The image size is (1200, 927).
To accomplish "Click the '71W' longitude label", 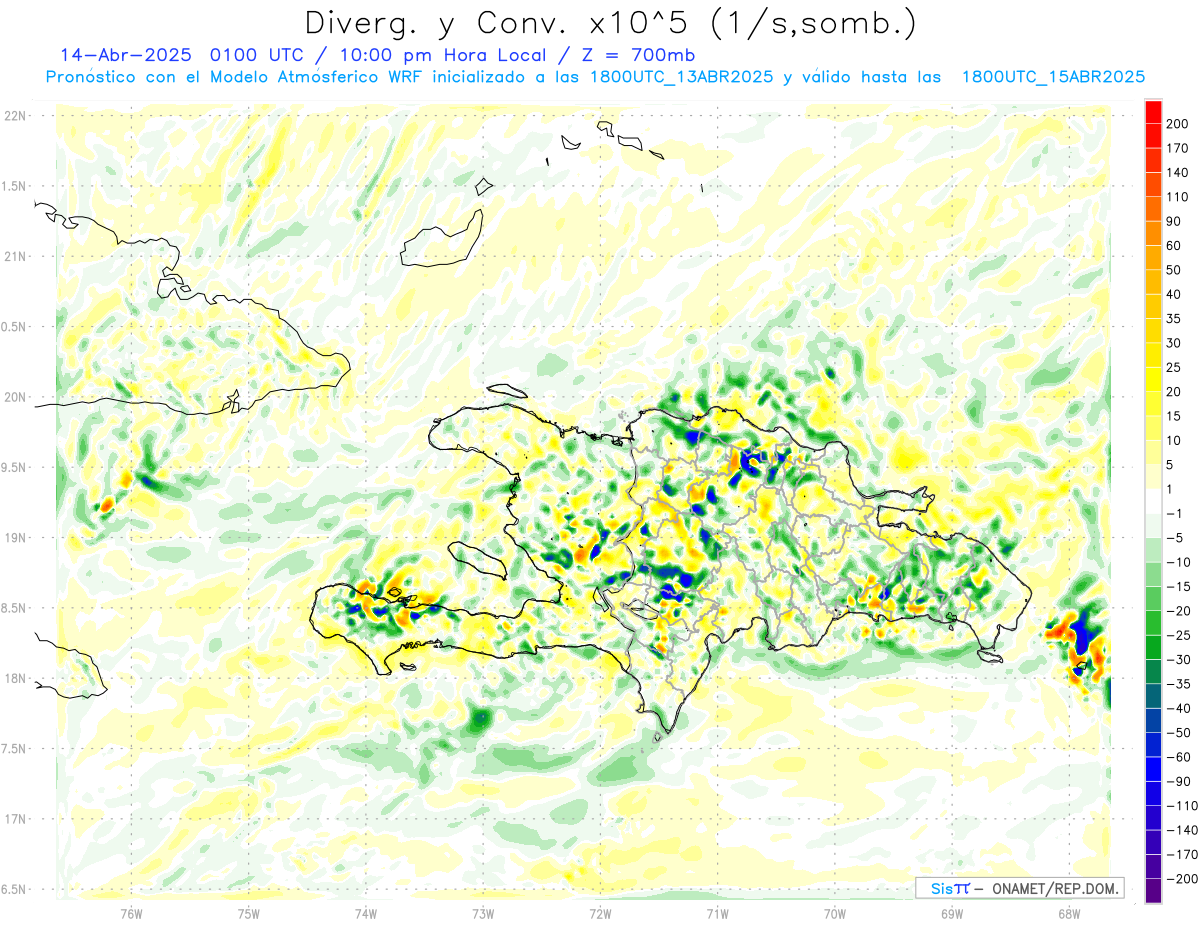I will pos(717,913).
